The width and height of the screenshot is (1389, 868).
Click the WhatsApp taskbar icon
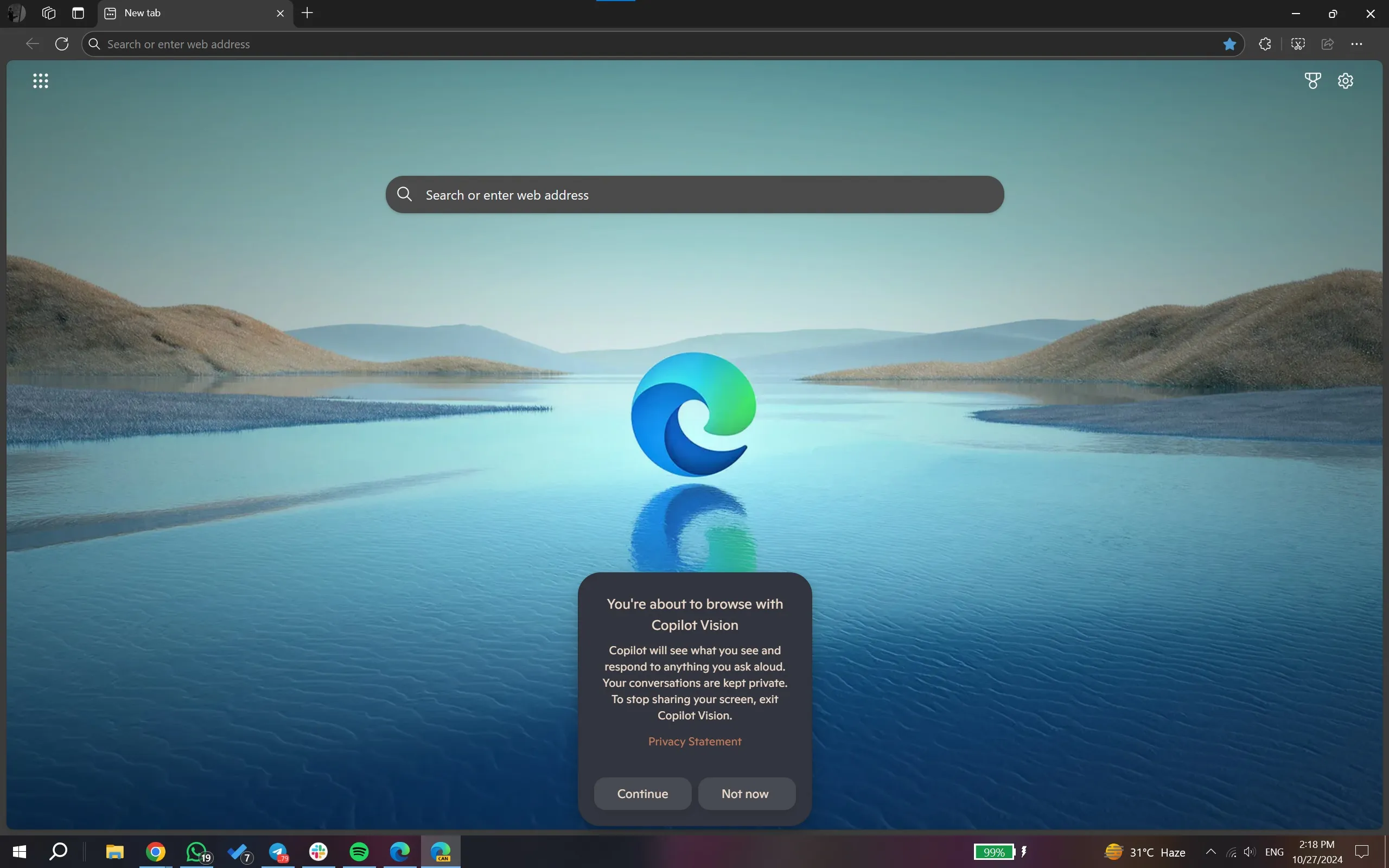pyautogui.click(x=196, y=851)
